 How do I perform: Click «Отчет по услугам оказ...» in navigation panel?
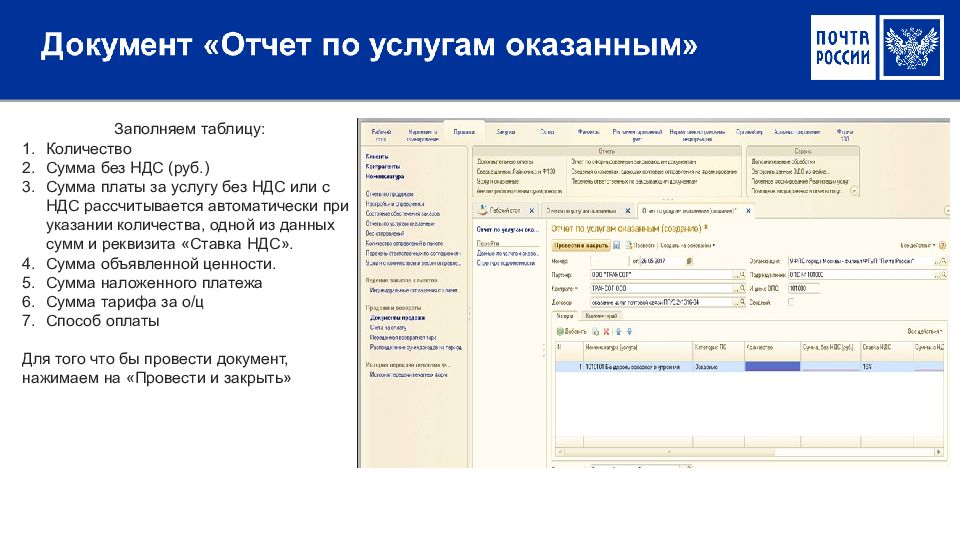coord(508,230)
